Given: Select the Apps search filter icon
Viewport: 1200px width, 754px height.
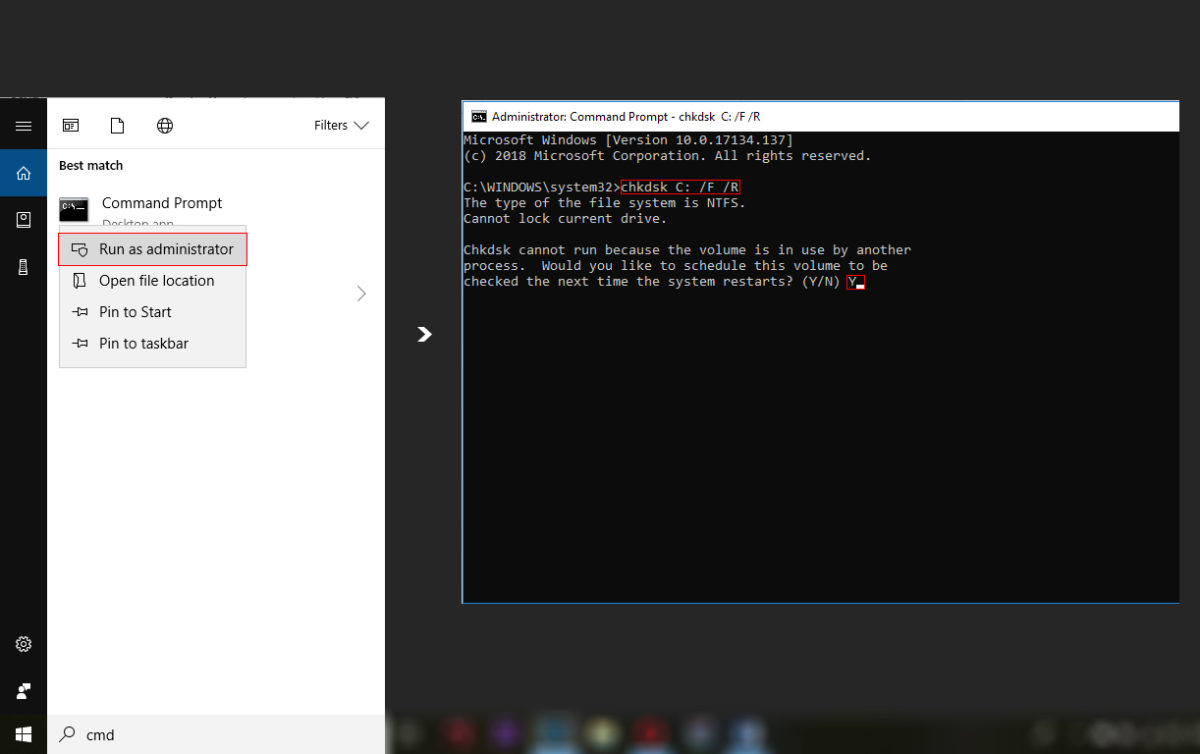Looking at the screenshot, I should 70,125.
